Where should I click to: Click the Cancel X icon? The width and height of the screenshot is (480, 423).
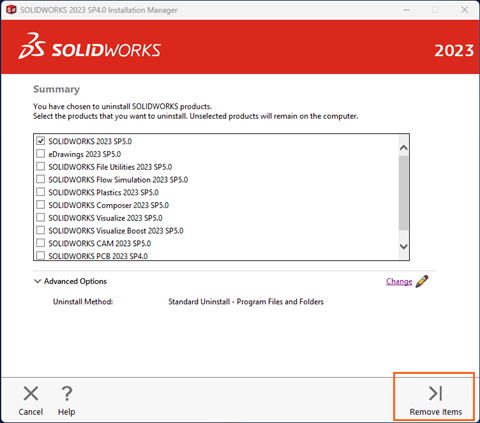click(x=31, y=393)
